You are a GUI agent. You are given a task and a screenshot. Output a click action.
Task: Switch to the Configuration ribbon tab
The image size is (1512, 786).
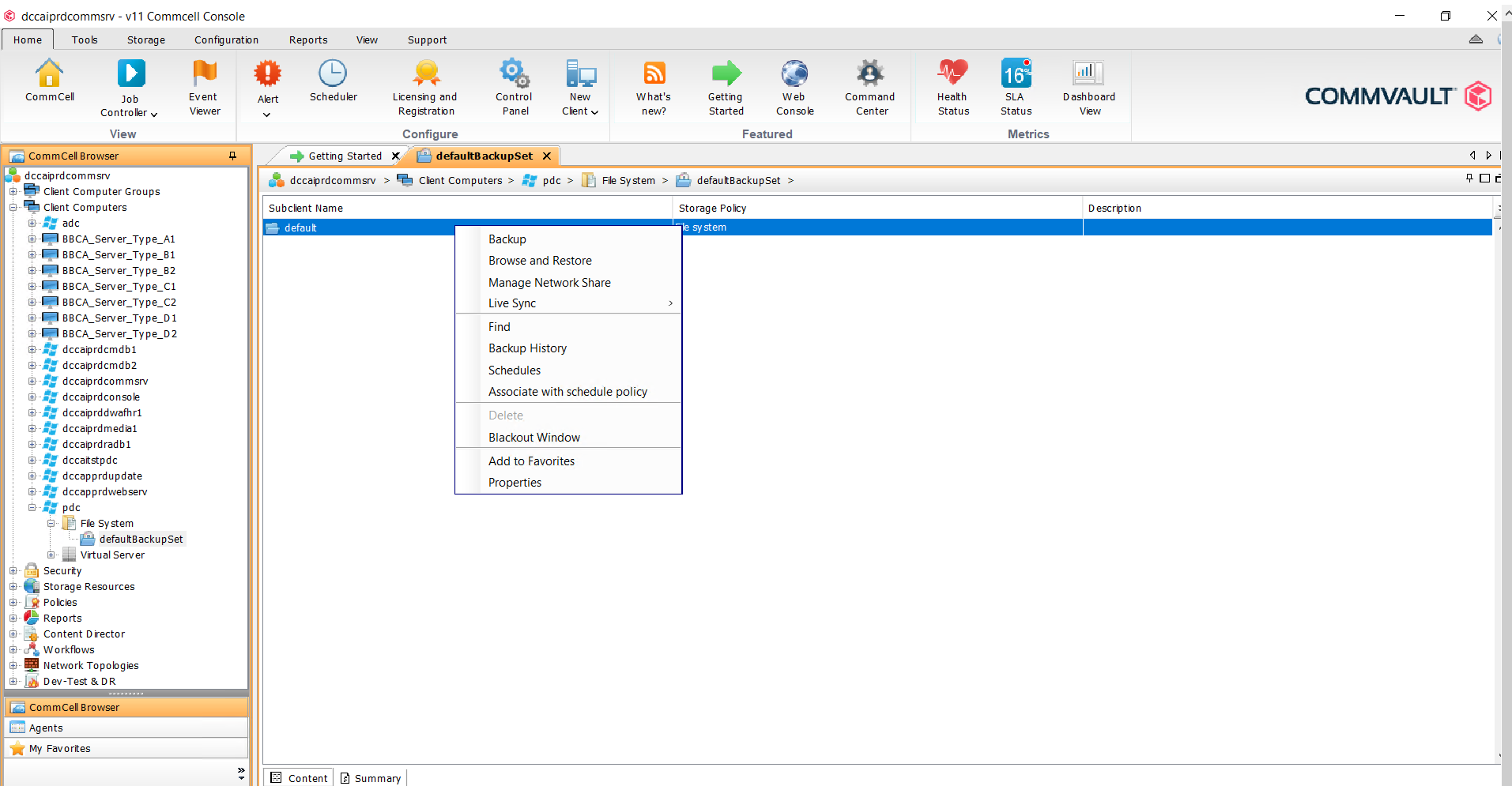pyautogui.click(x=226, y=39)
